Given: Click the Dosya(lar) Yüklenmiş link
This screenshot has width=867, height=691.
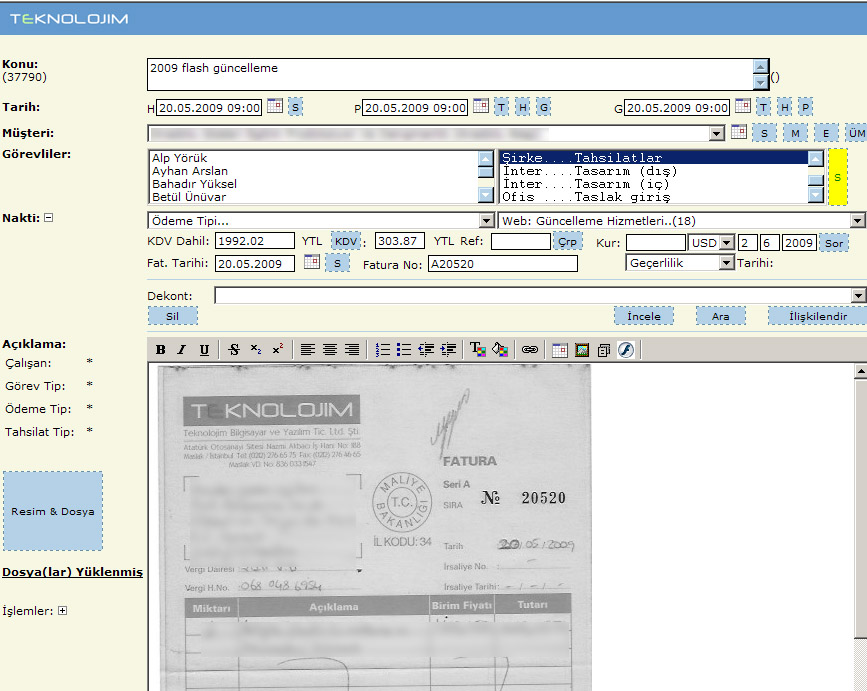Looking at the screenshot, I should coord(72,572).
